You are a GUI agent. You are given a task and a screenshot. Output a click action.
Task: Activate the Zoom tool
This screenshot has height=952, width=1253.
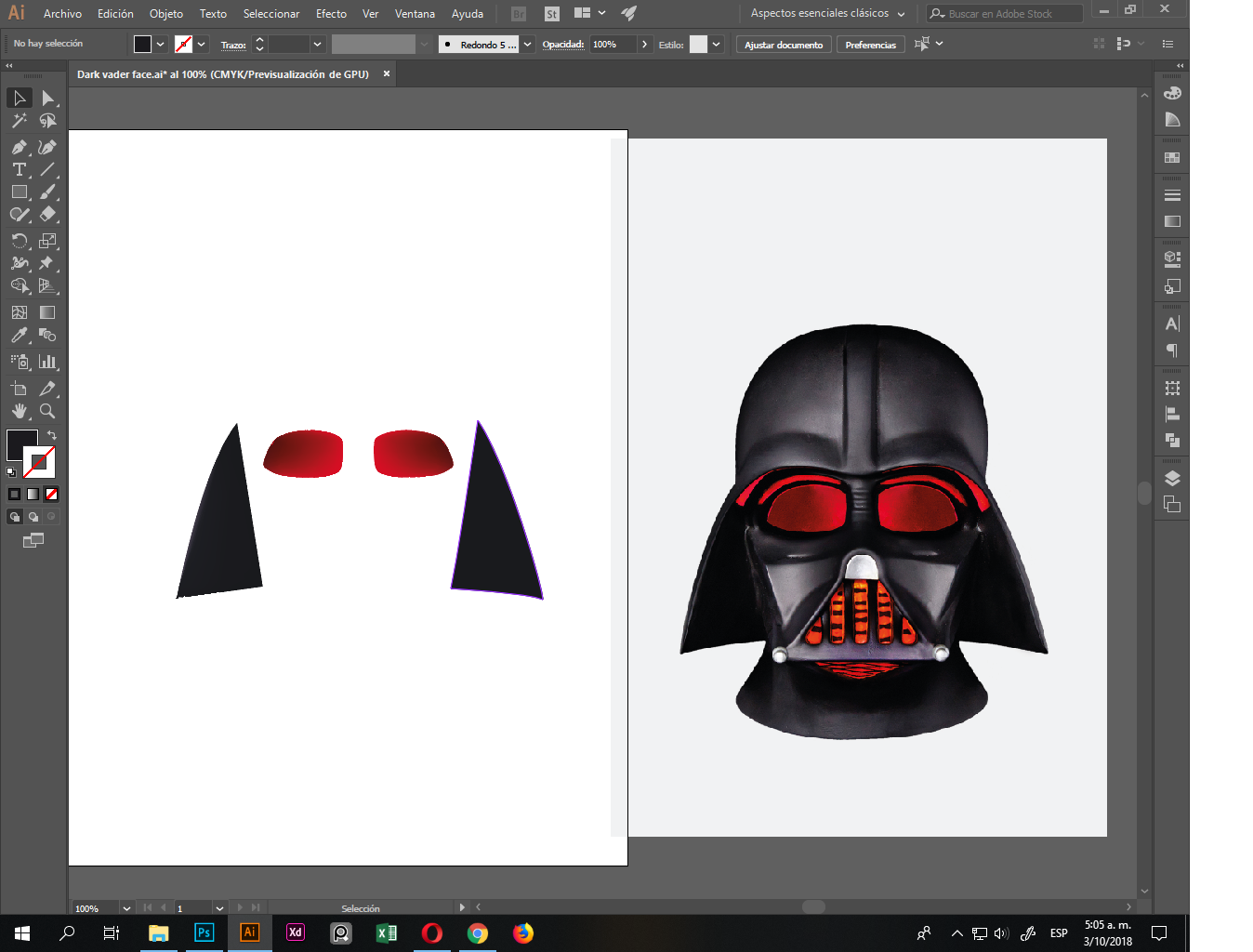[47, 411]
